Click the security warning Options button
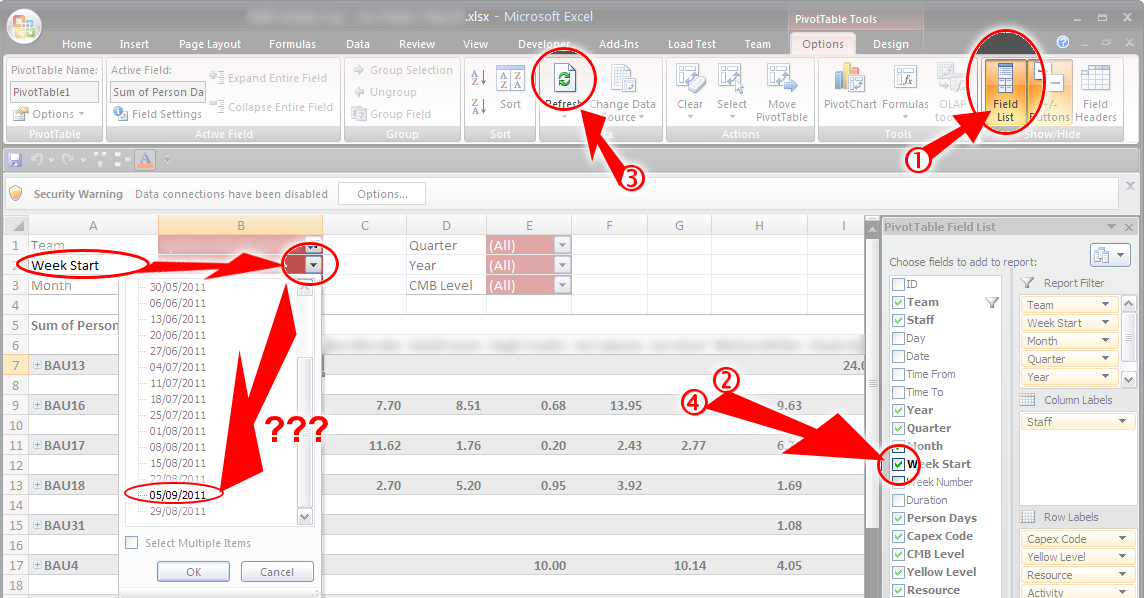 382,194
